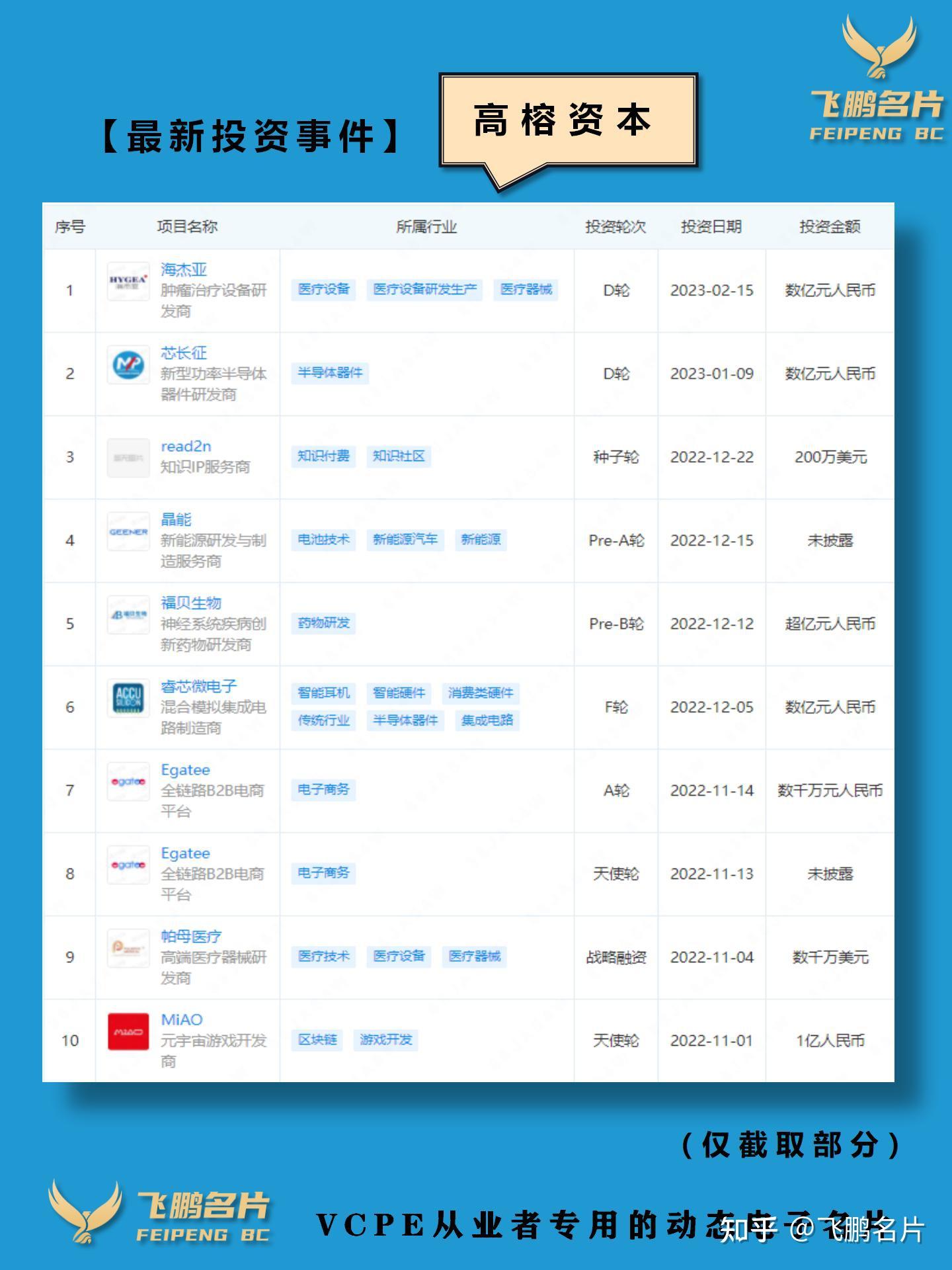Open the 海杰亚 project link
Image resolution: width=952 pixels, height=1270 pixels.
point(184,270)
